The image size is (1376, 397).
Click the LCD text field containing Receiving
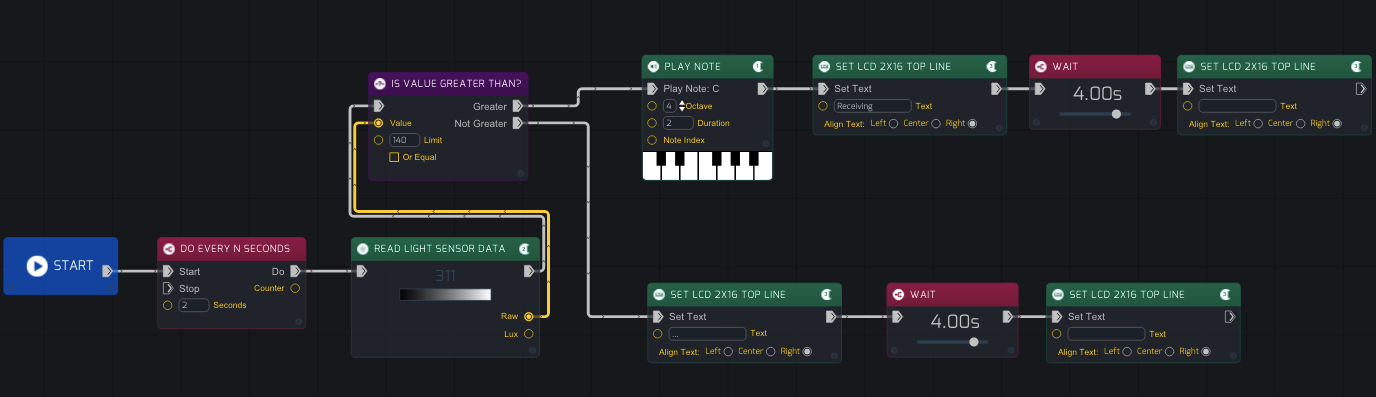[x=872, y=106]
